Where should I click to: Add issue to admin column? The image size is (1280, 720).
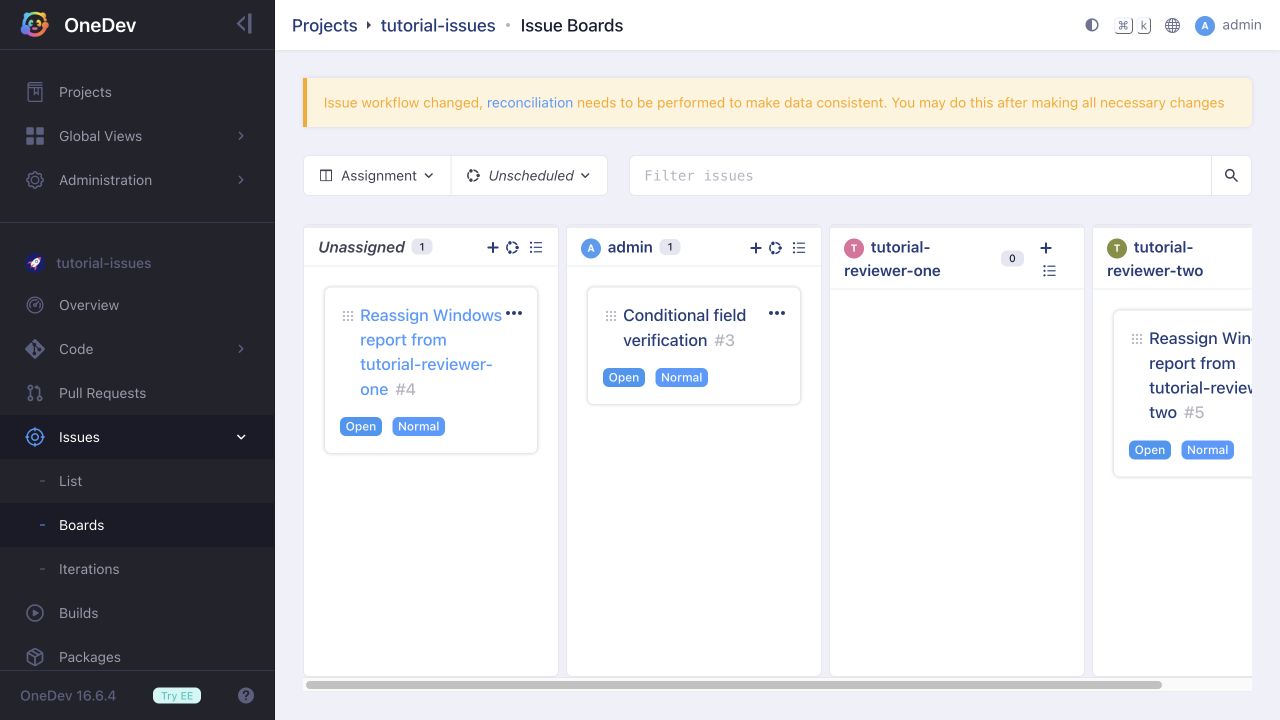tap(755, 247)
